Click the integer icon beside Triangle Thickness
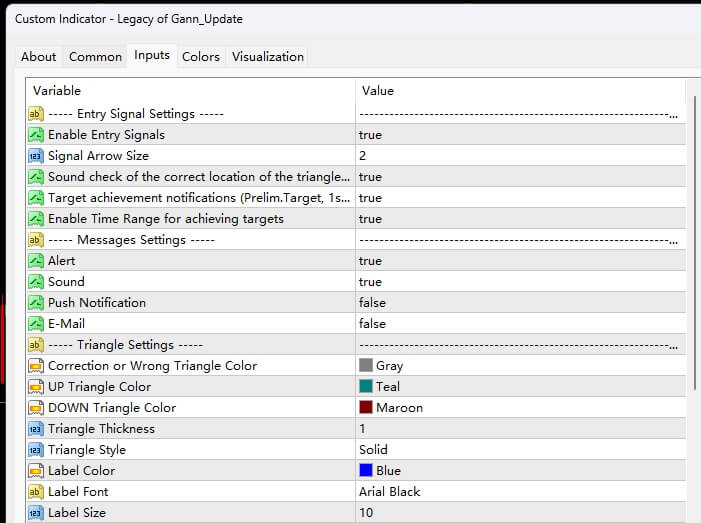The image size is (701, 523). (x=36, y=429)
